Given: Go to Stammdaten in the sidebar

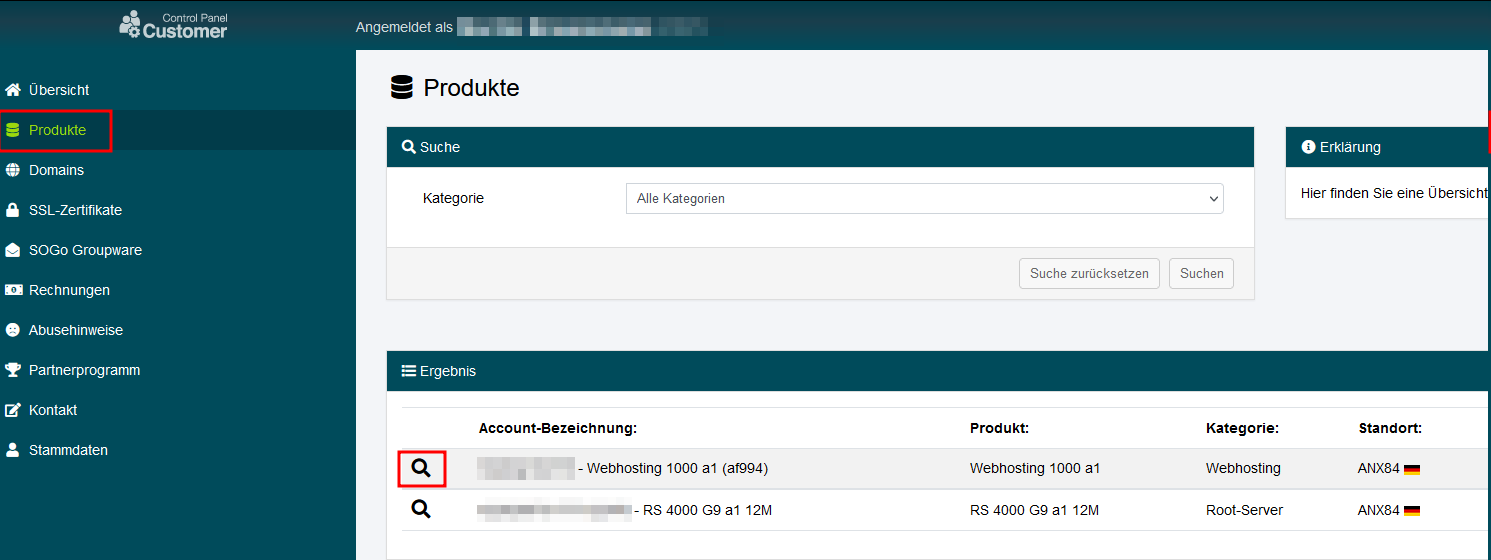Looking at the screenshot, I should [x=68, y=450].
